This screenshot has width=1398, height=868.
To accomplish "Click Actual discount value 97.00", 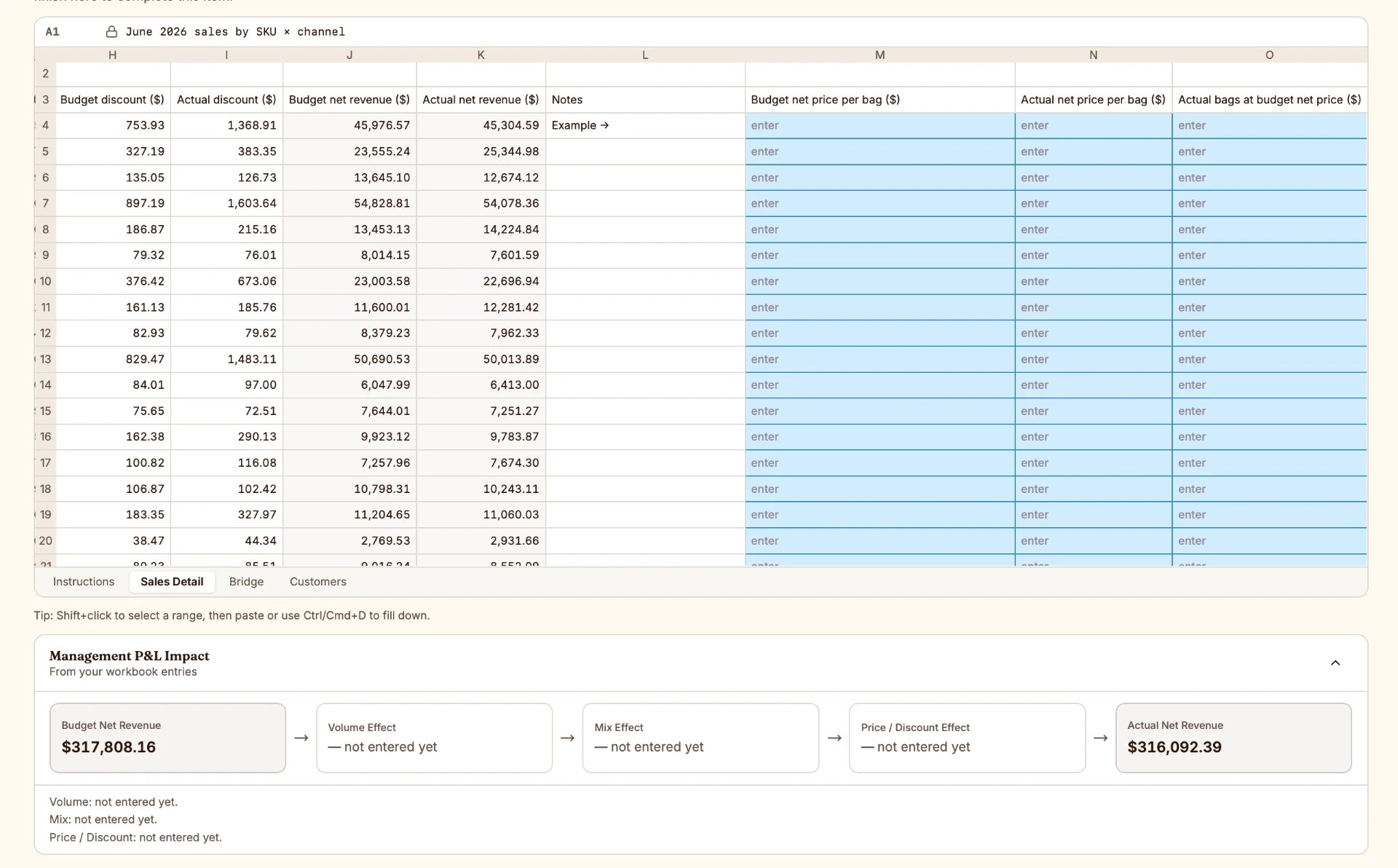I will click(226, 384).
